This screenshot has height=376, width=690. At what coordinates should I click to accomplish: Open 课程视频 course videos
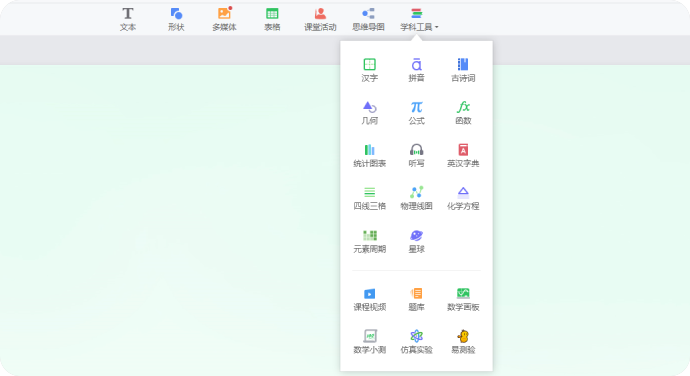(370, 299)
